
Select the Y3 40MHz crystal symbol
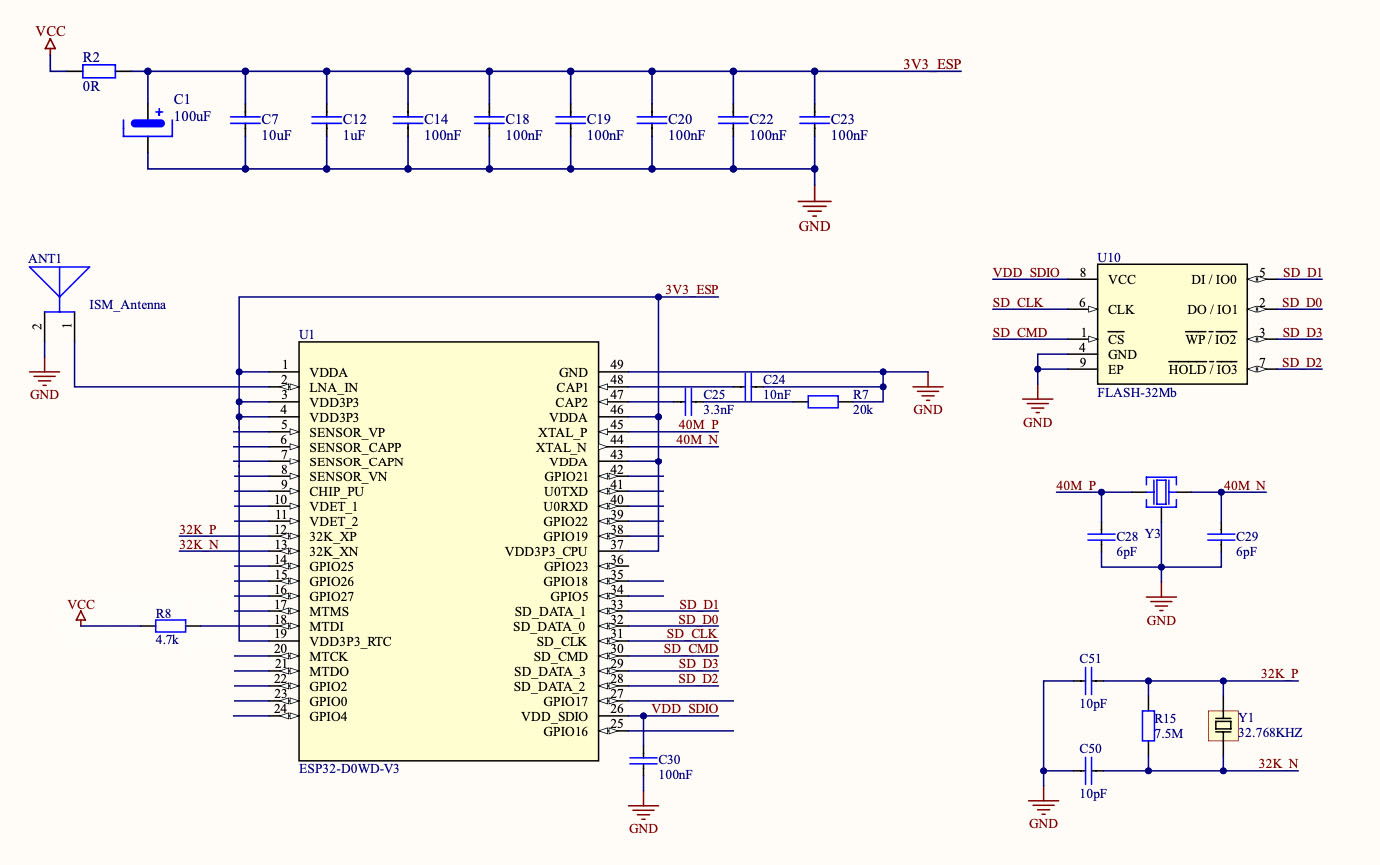1161,491
